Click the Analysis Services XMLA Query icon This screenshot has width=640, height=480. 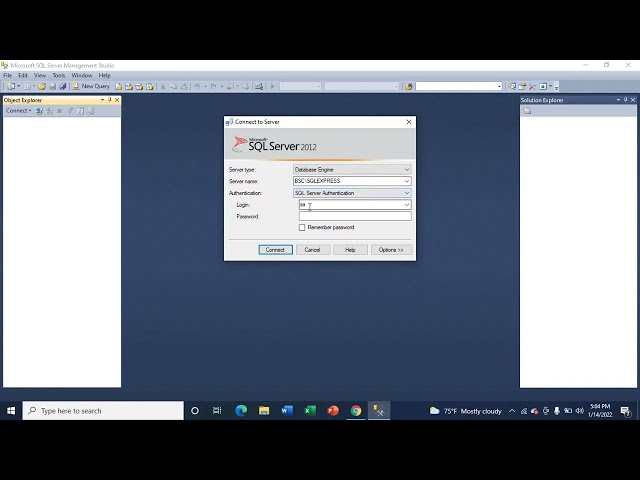pos(149,87)
